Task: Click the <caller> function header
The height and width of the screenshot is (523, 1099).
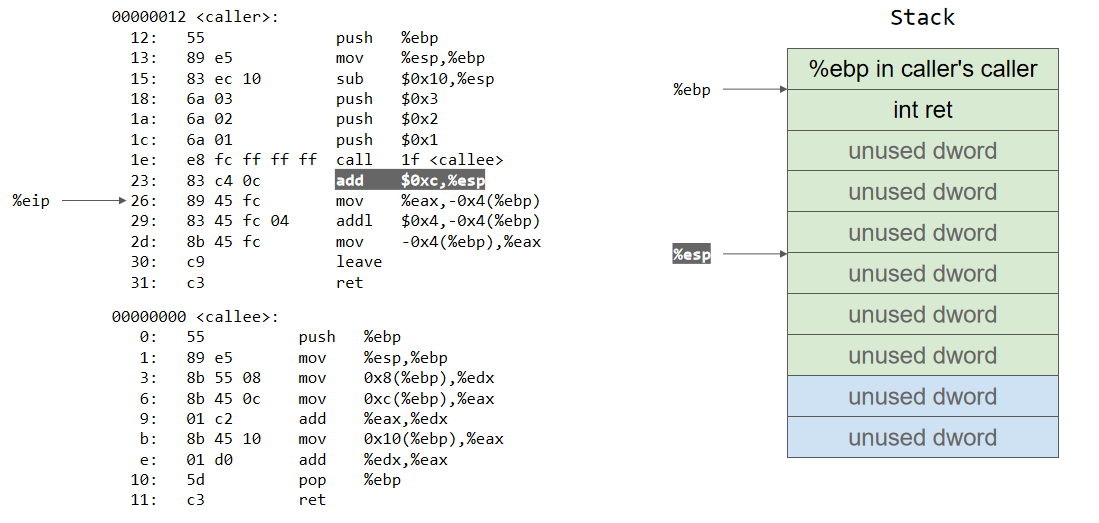Action: pyautogui.click(x=195, y=17)
